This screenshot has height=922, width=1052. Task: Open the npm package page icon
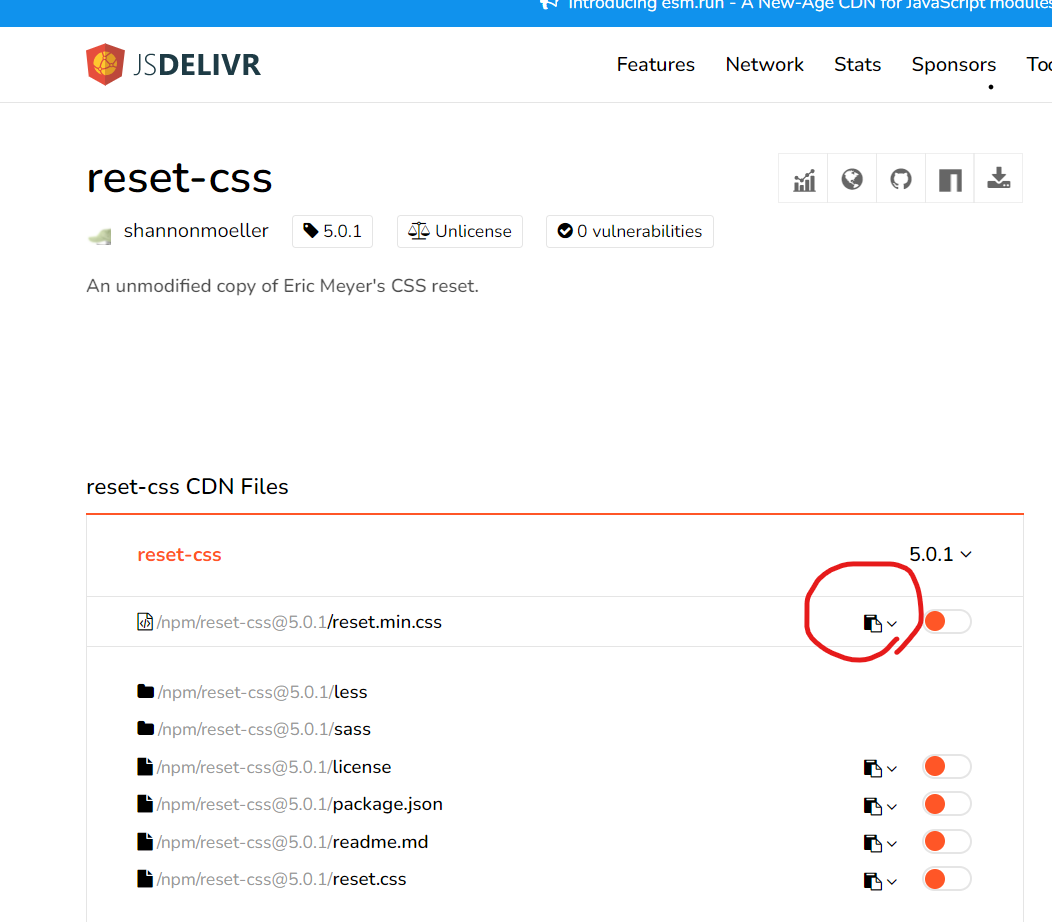[x=950, y=179]
